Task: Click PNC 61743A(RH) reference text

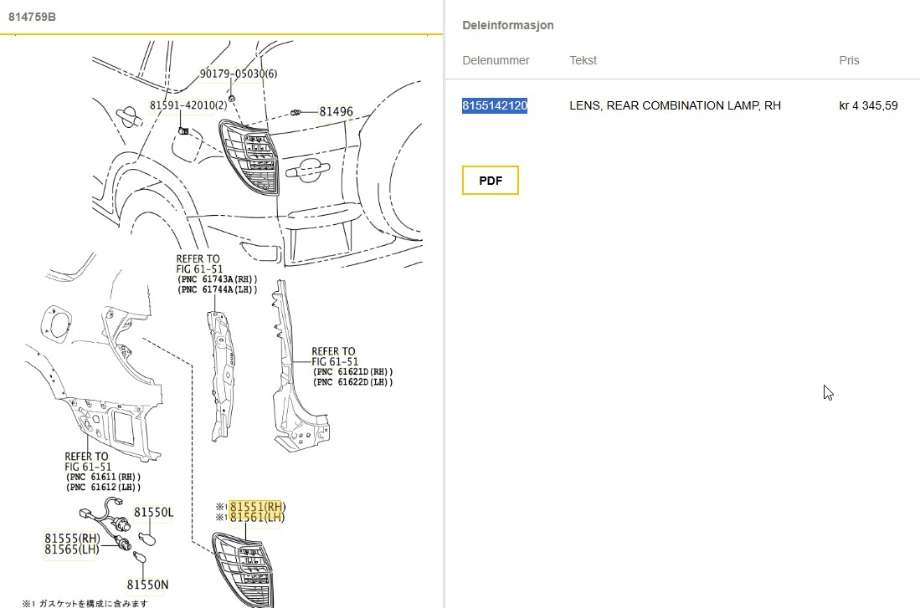Action: (217, 279)
